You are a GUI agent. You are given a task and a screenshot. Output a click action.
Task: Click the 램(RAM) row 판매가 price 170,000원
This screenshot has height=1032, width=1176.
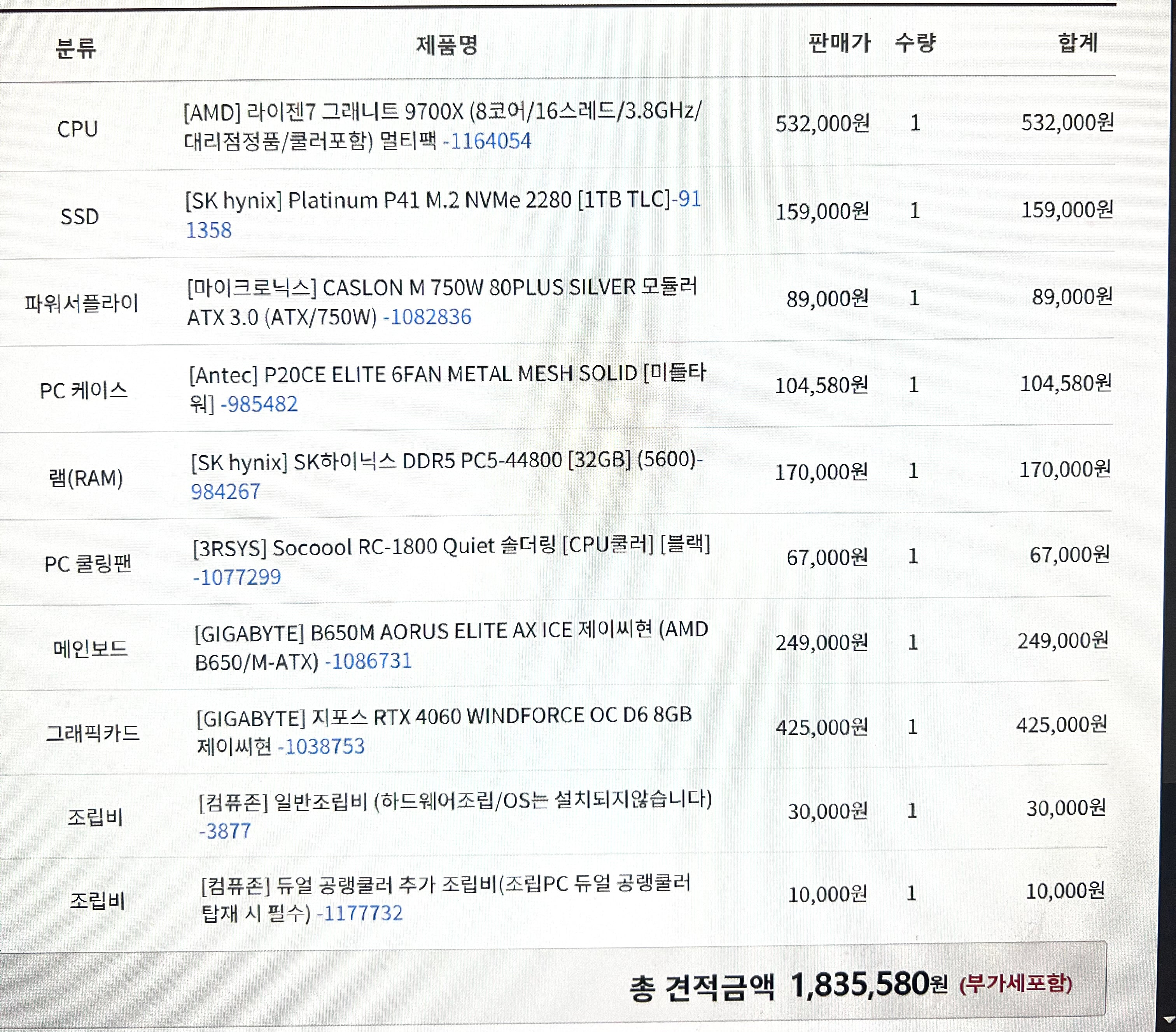822,472
